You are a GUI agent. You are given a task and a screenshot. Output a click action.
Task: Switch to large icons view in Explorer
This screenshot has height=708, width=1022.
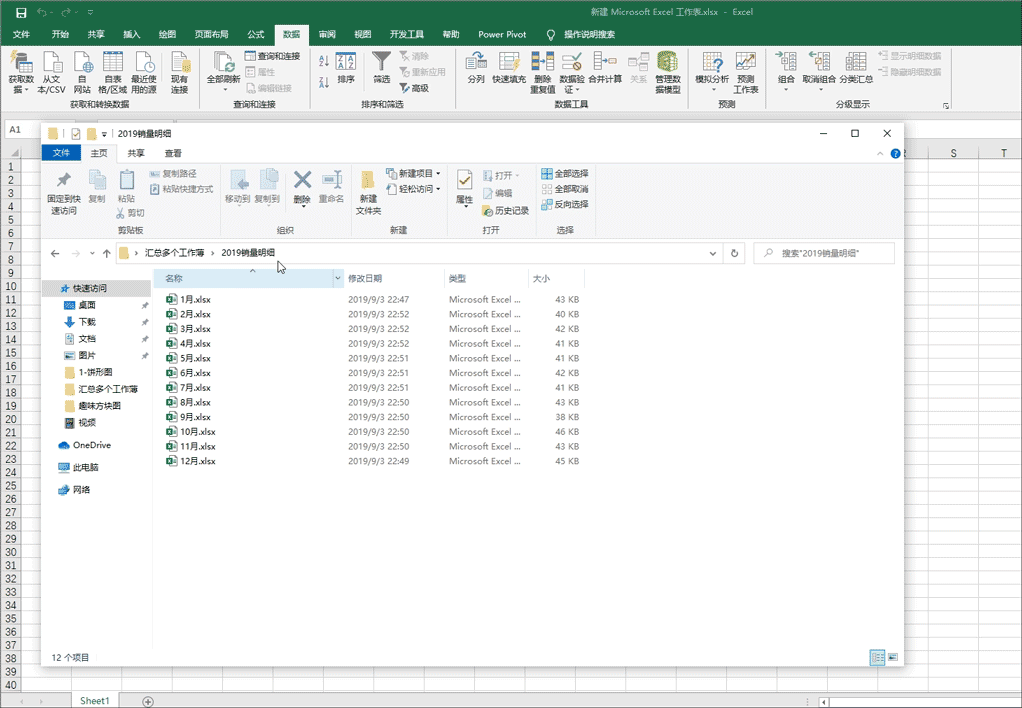(892, 658)
